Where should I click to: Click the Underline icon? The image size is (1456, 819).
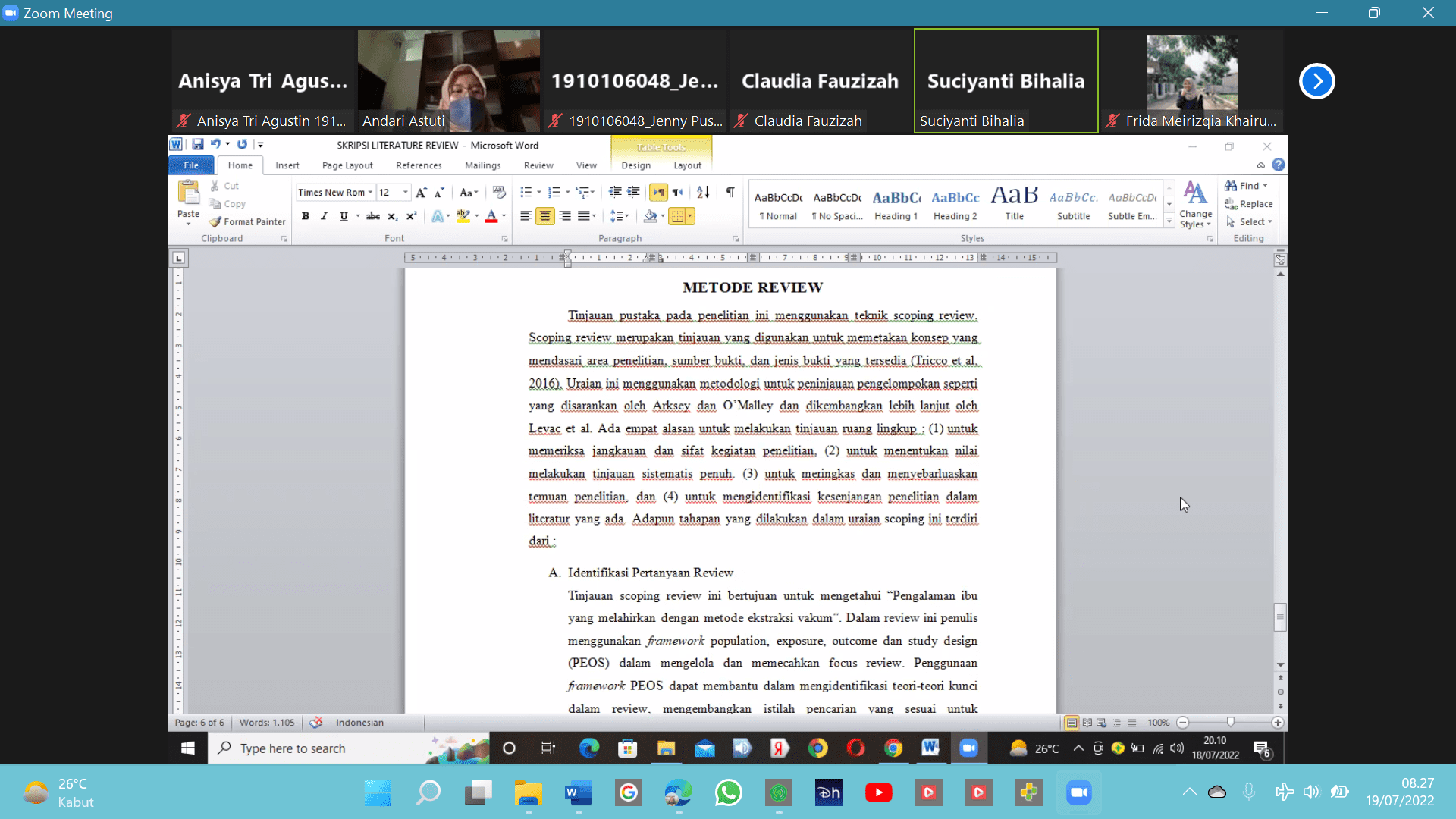click(344, 216)
